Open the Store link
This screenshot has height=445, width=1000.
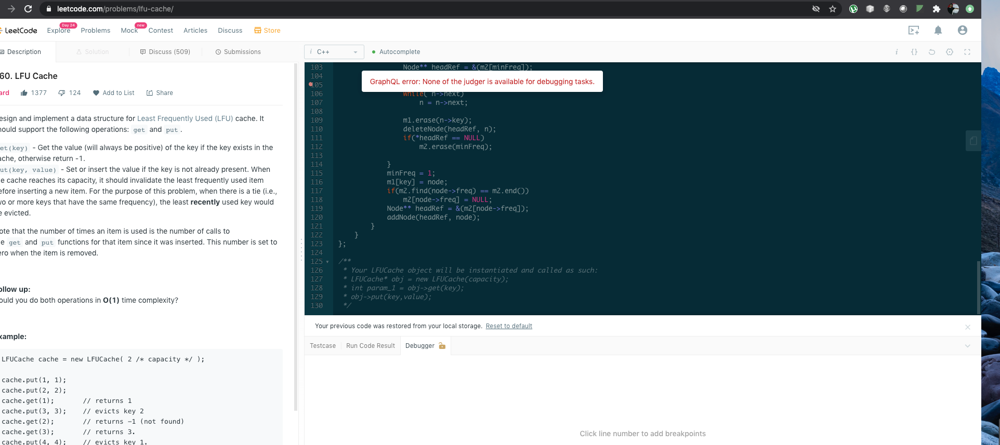pos(267,30)
